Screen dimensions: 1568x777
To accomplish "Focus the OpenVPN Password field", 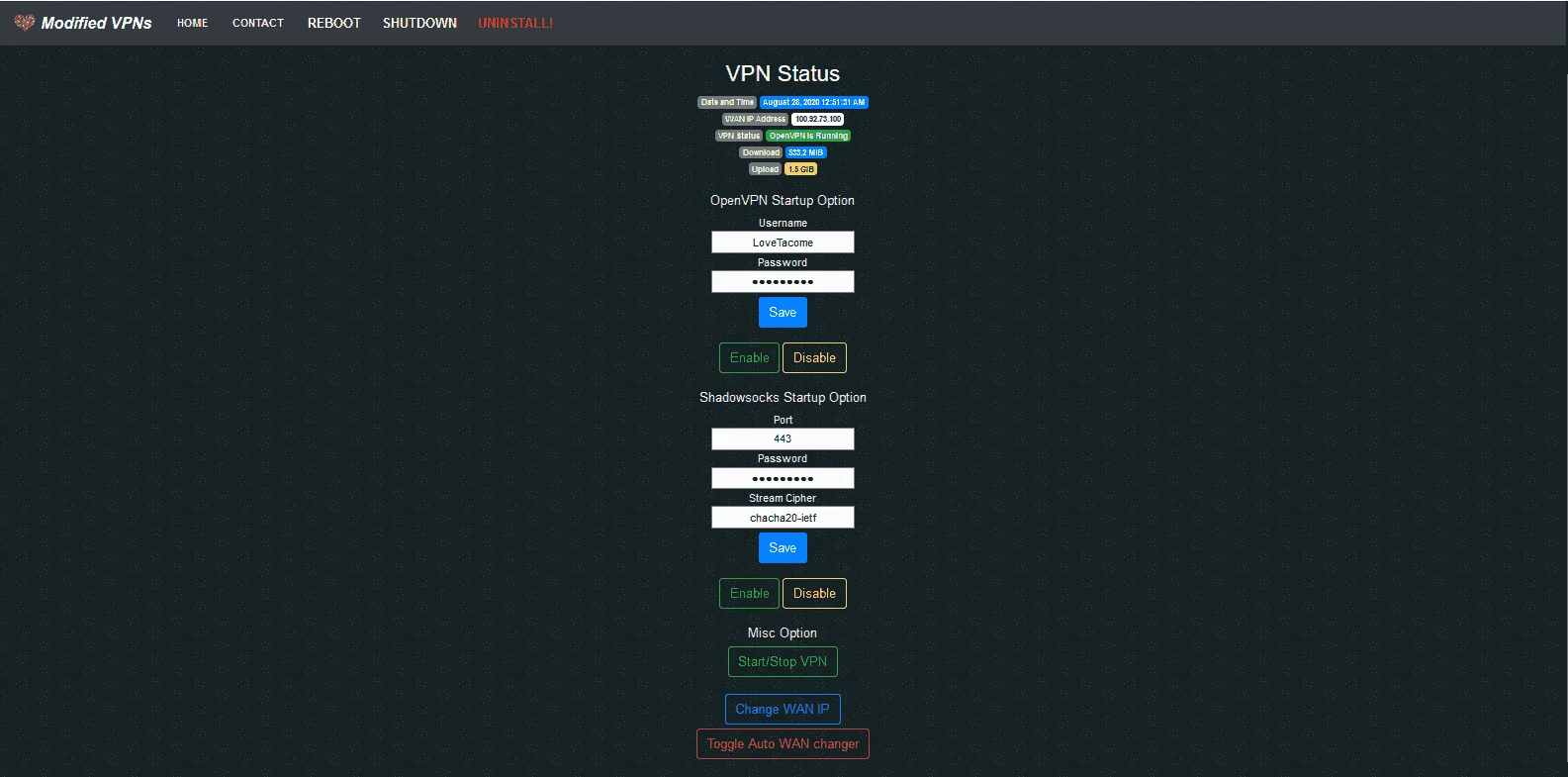I will [783, 282].
